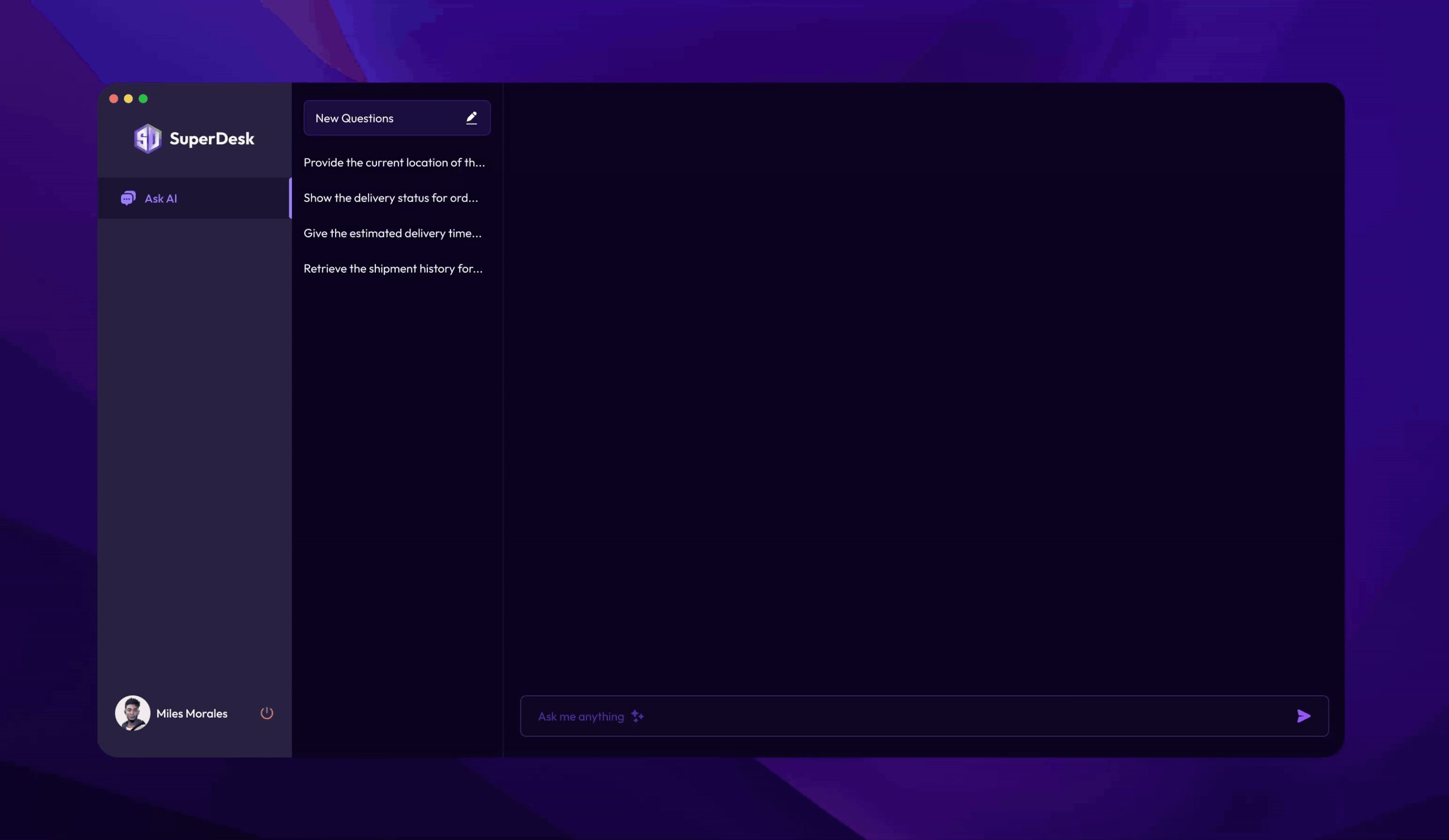Open Miles Morales profile avatar
This screenshot has height=840, width=1449.
pyautogui.click(x=132, y=713)
